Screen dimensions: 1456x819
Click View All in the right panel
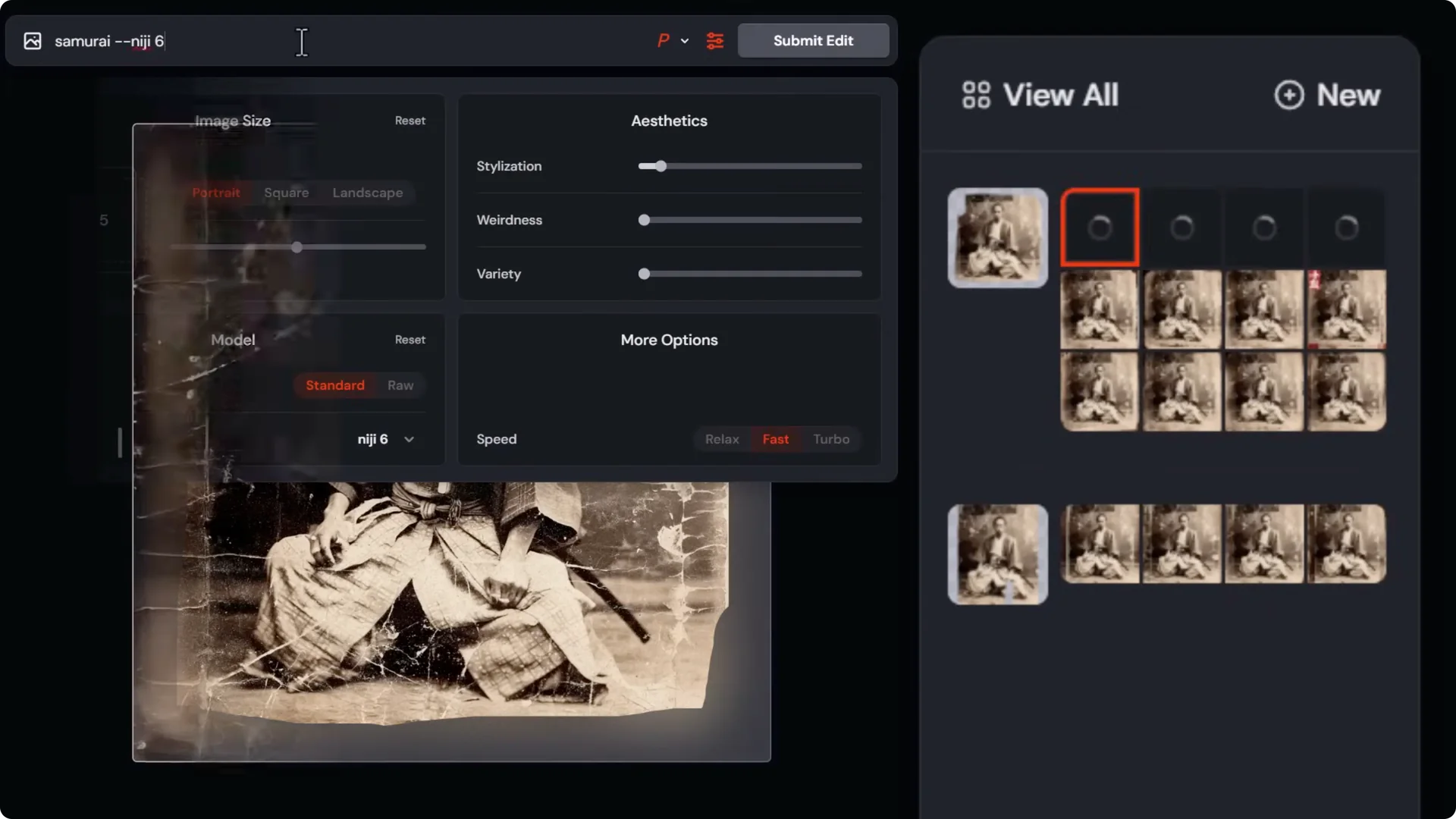[1061, 94]
